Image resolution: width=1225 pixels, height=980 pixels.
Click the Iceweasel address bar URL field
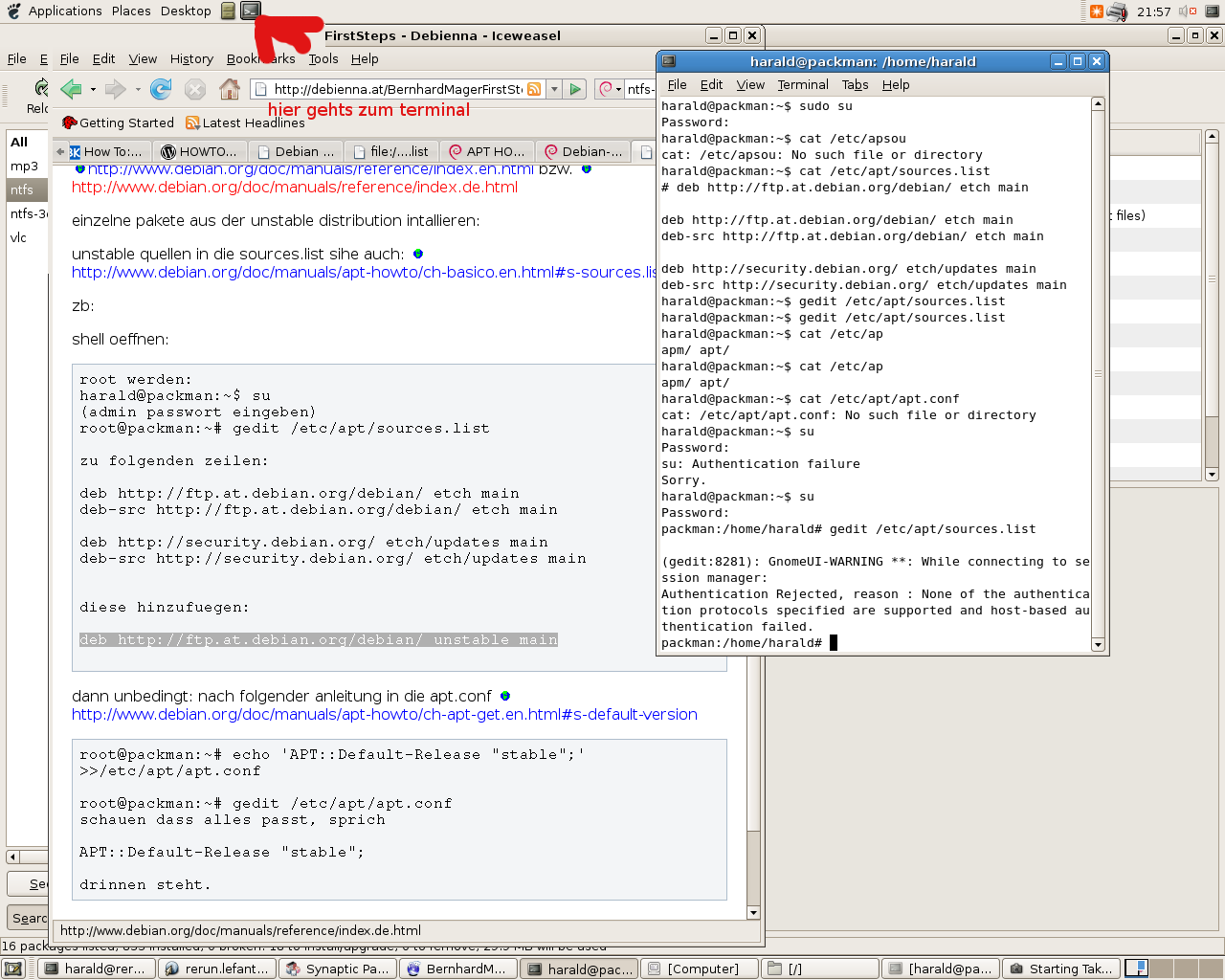[x=397, y=89]
